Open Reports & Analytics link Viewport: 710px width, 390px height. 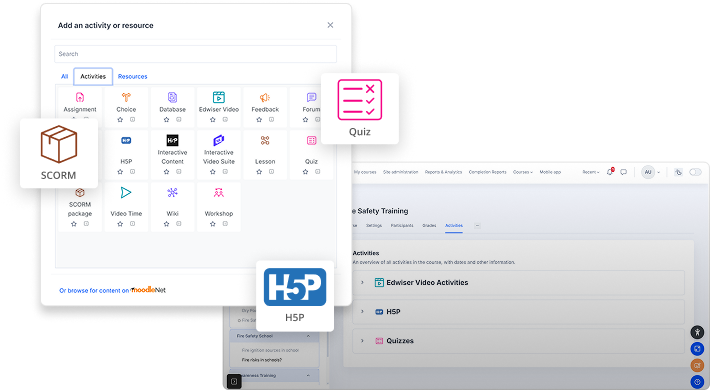coord(443,172)
